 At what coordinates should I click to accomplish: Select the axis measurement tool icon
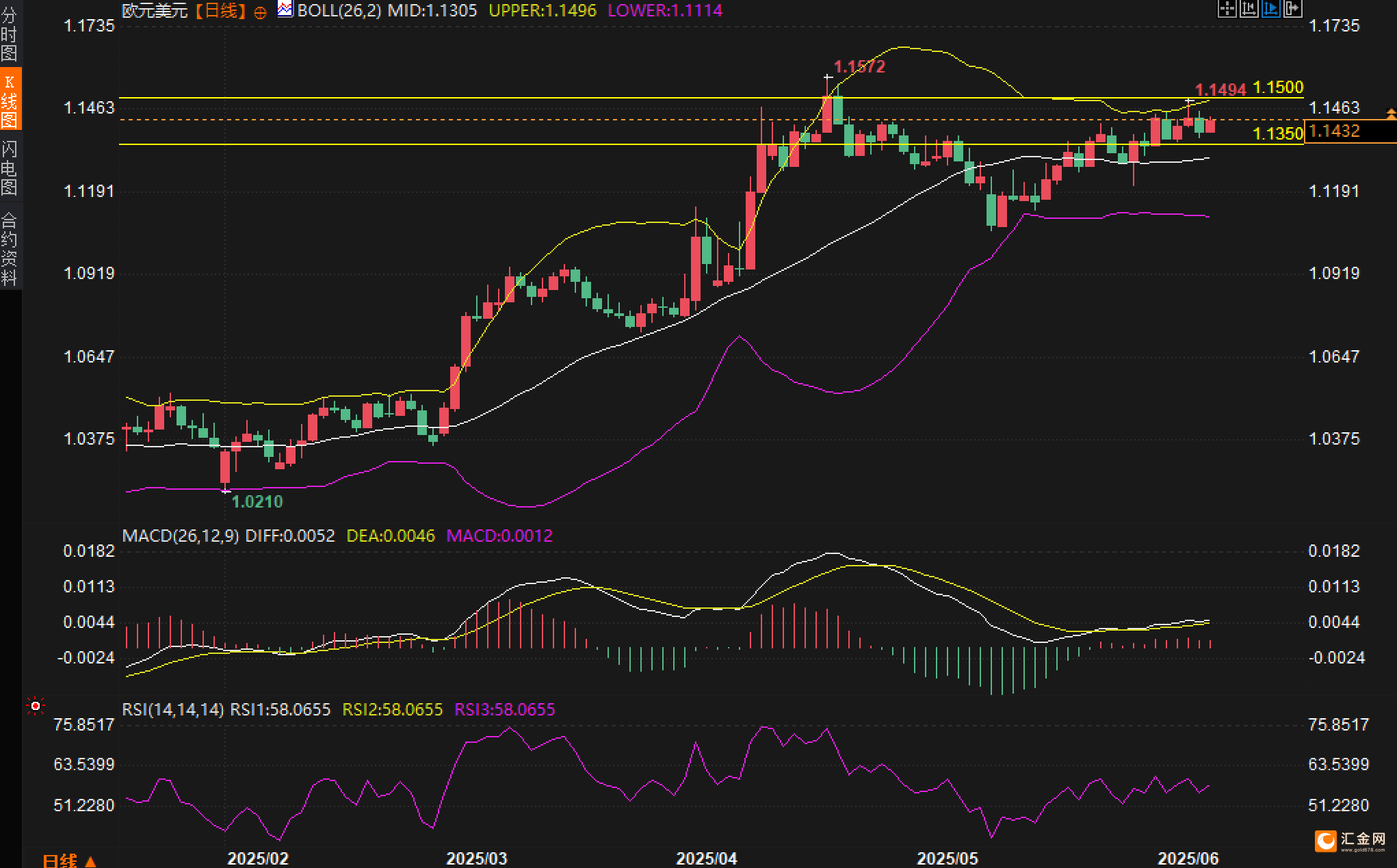1249,8
